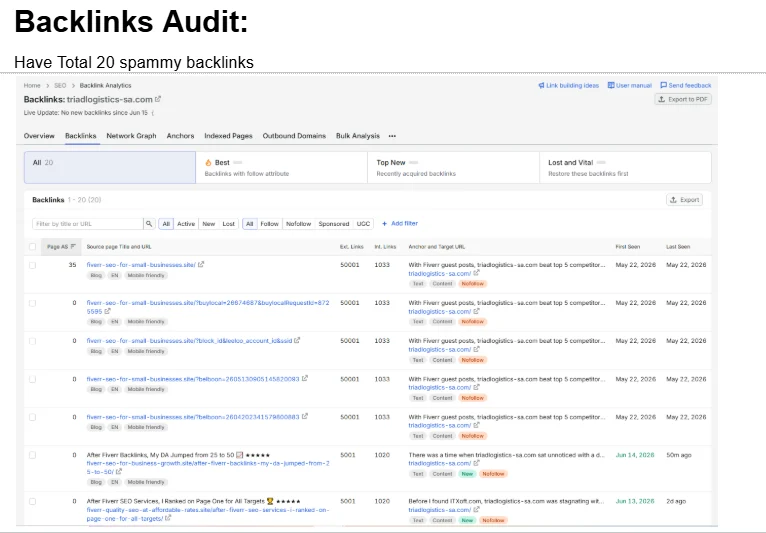This screenshot has height=533, width=766.
Task: Tick checkbox for the belboon=260420 row
Action: [x=33, y=418]
